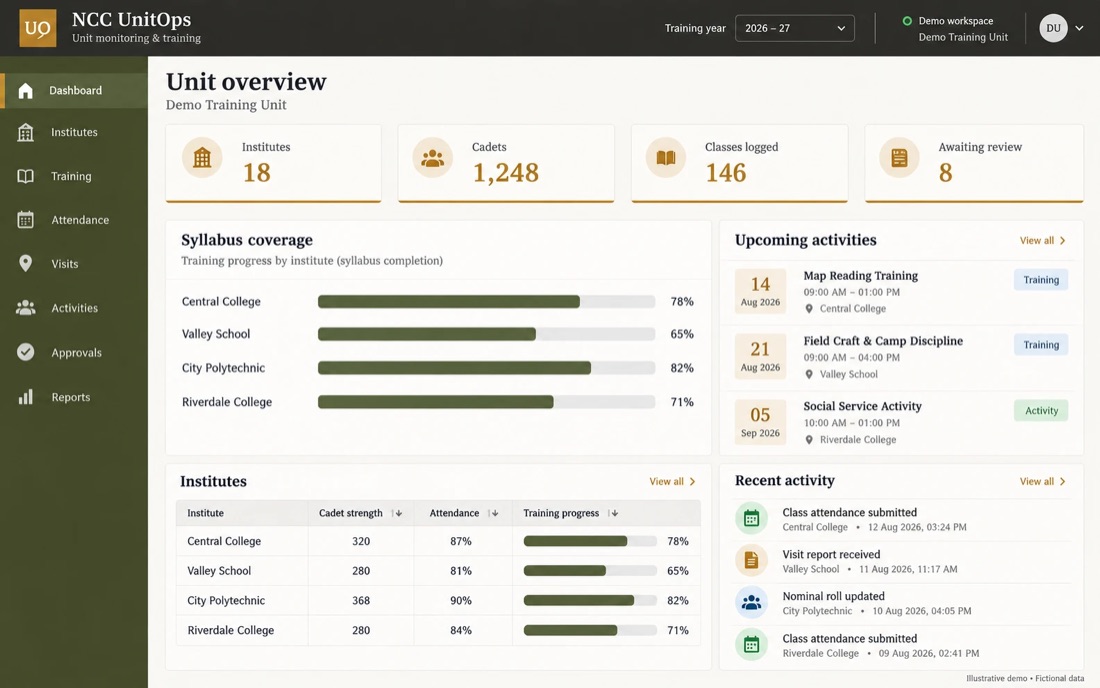Viewport: 1100px width, 688px height.
Task: Click the calendar icon for Central College attendance
Action: pos(751,519)
